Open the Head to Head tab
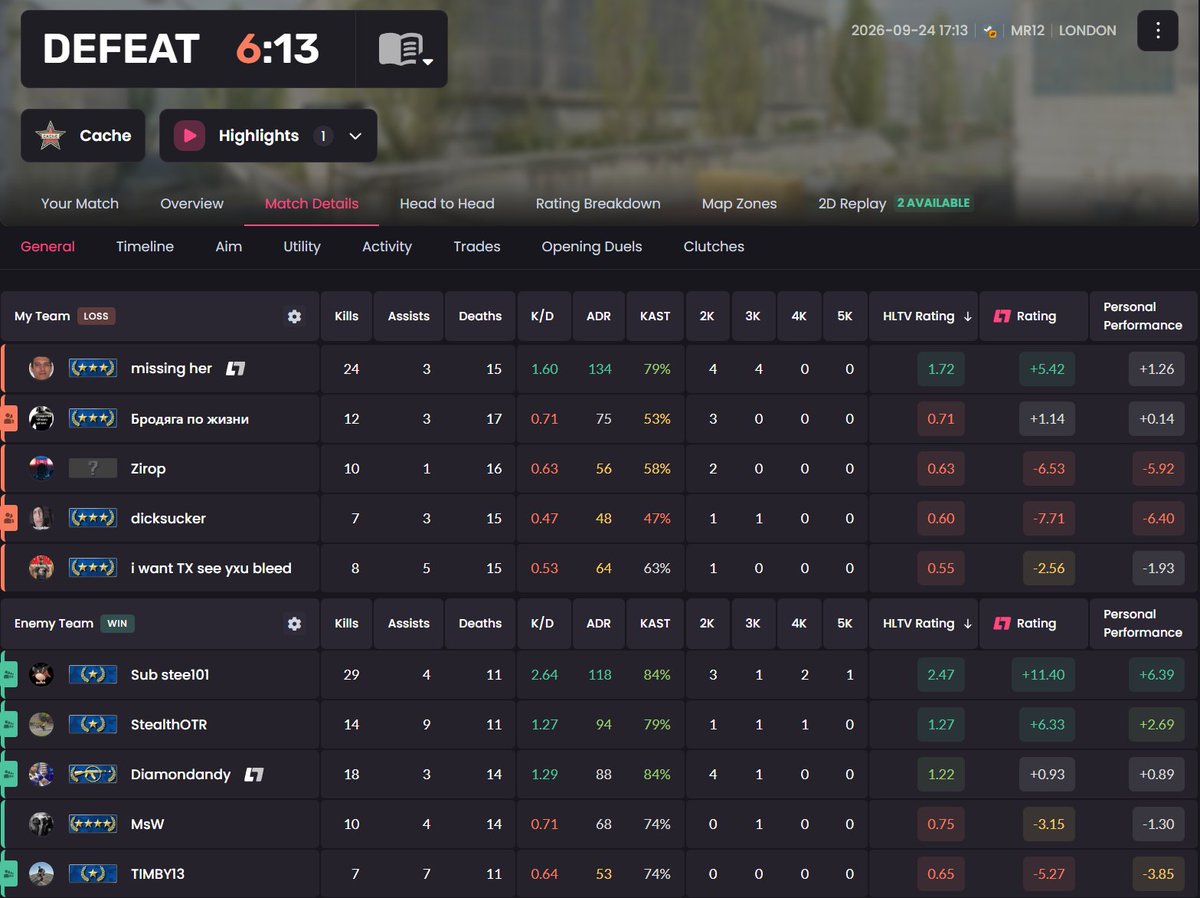The height and width of the screenshot is (898, 1200). 447,203
